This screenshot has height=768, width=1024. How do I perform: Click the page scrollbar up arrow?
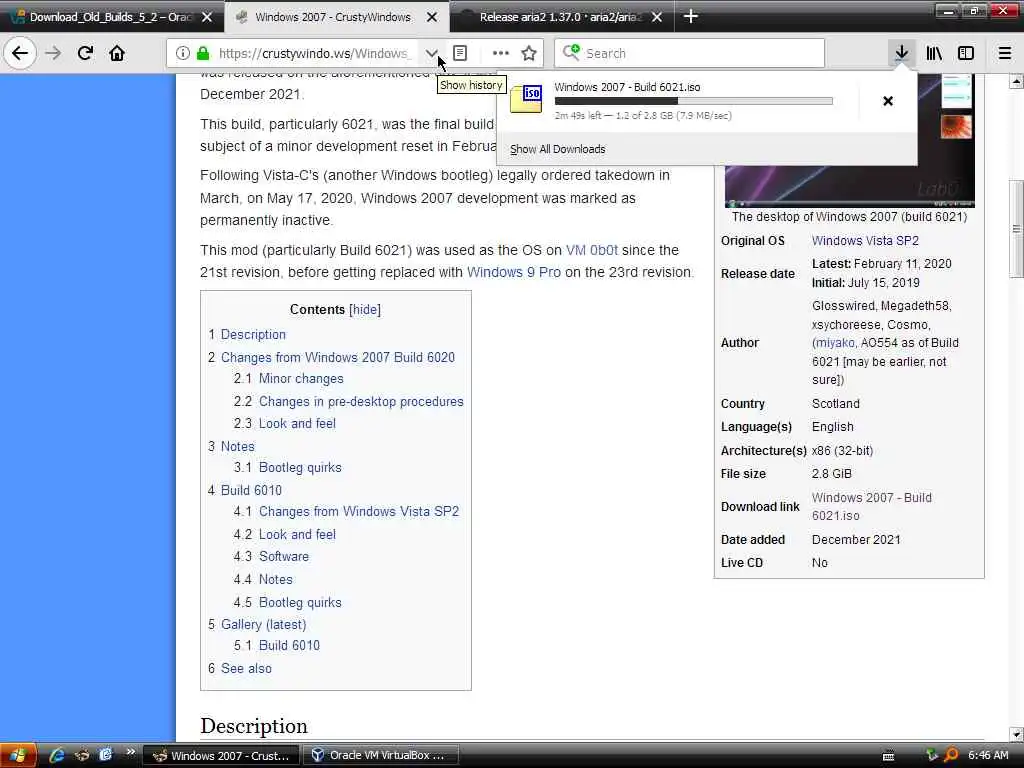point(1016,82)
